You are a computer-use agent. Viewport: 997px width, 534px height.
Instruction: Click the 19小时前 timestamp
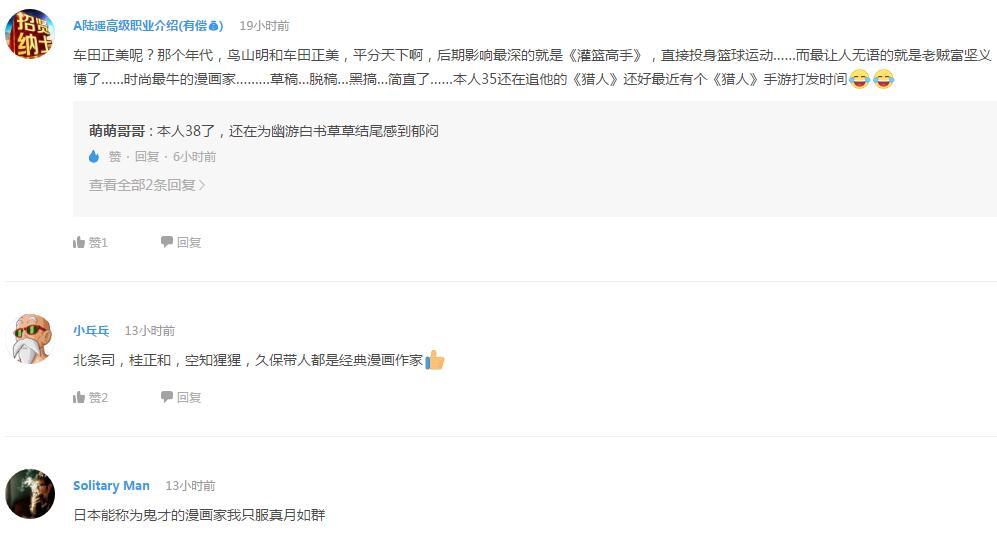(x=264, y=25)
